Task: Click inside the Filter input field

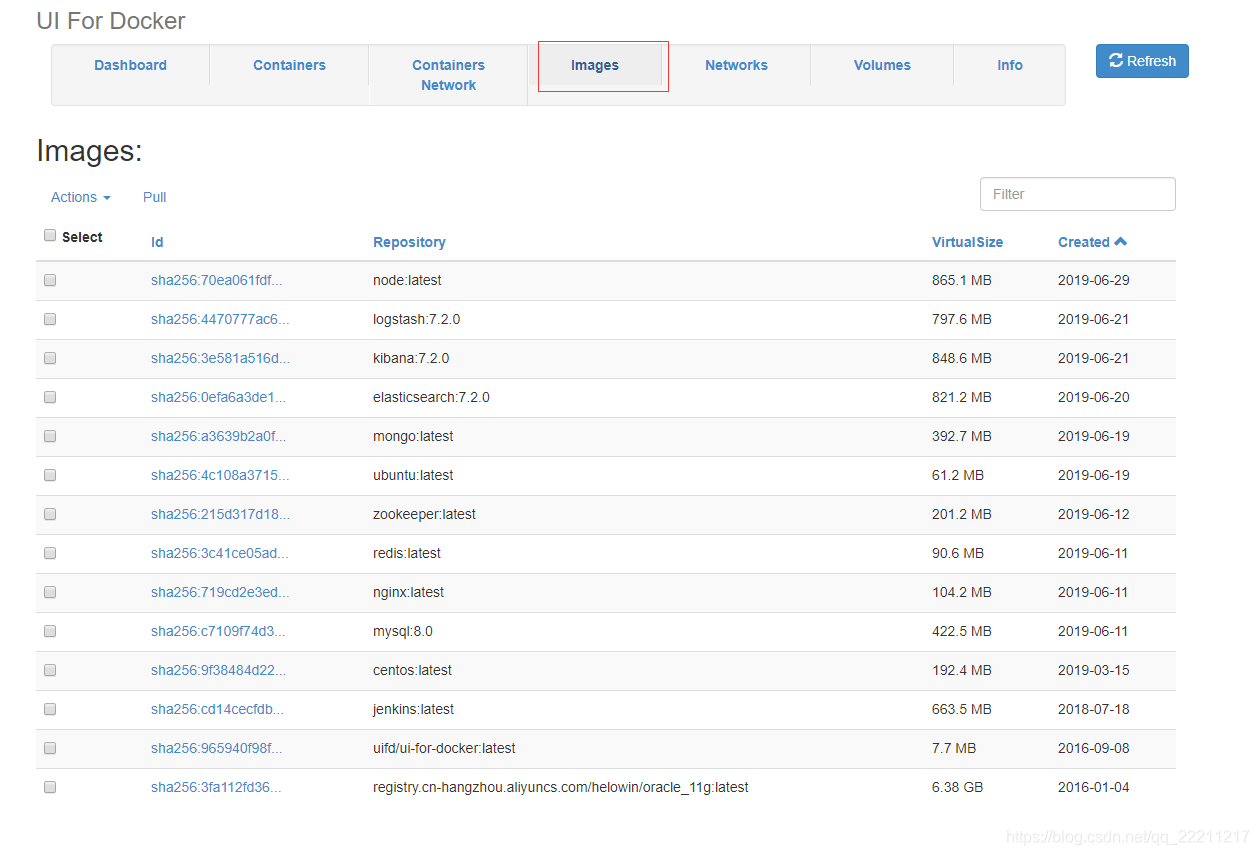Action: (x=1077, y=193)
